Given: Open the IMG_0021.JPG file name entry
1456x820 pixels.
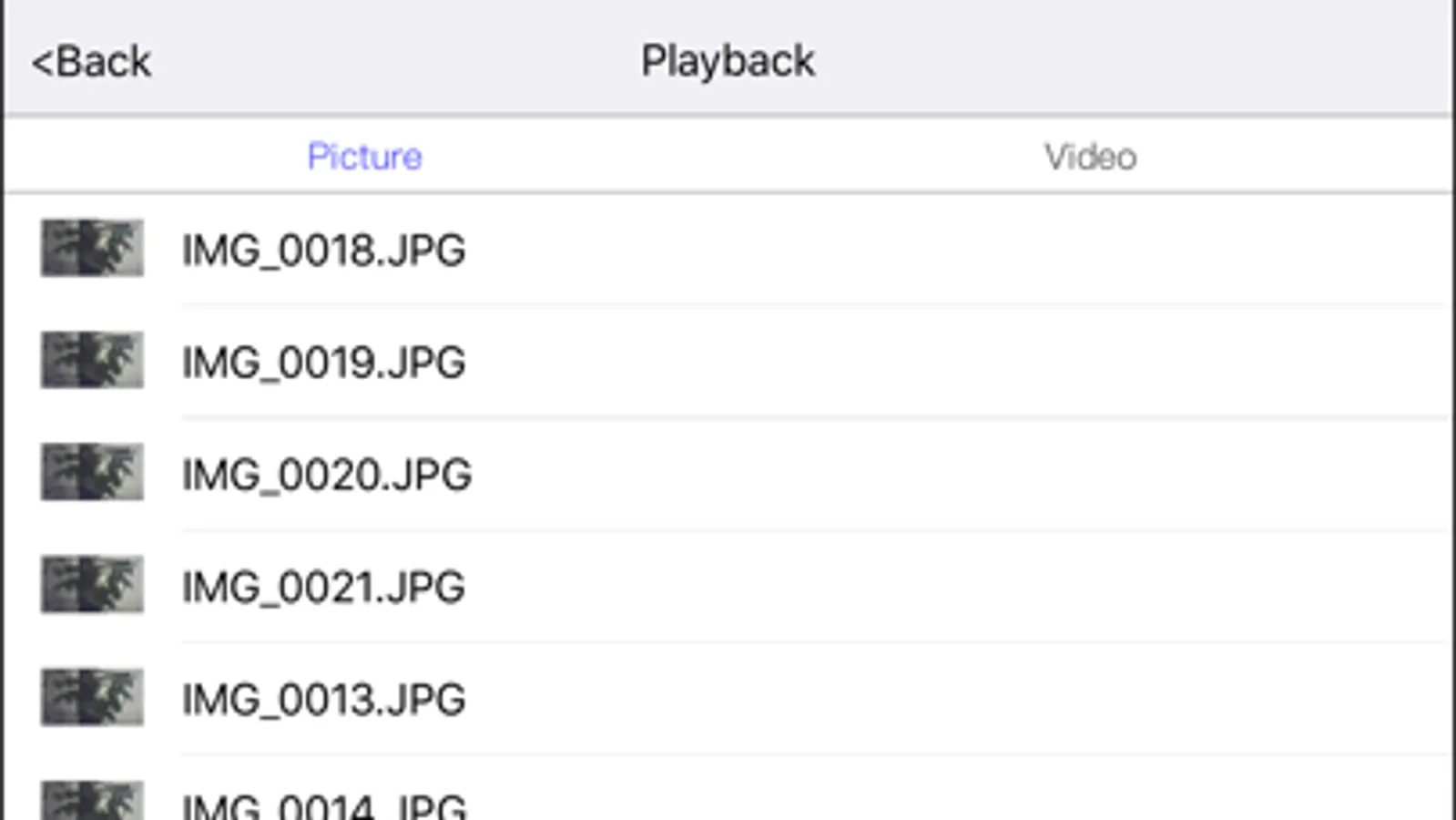Looking at the screenshot, I should coord(323,587).
